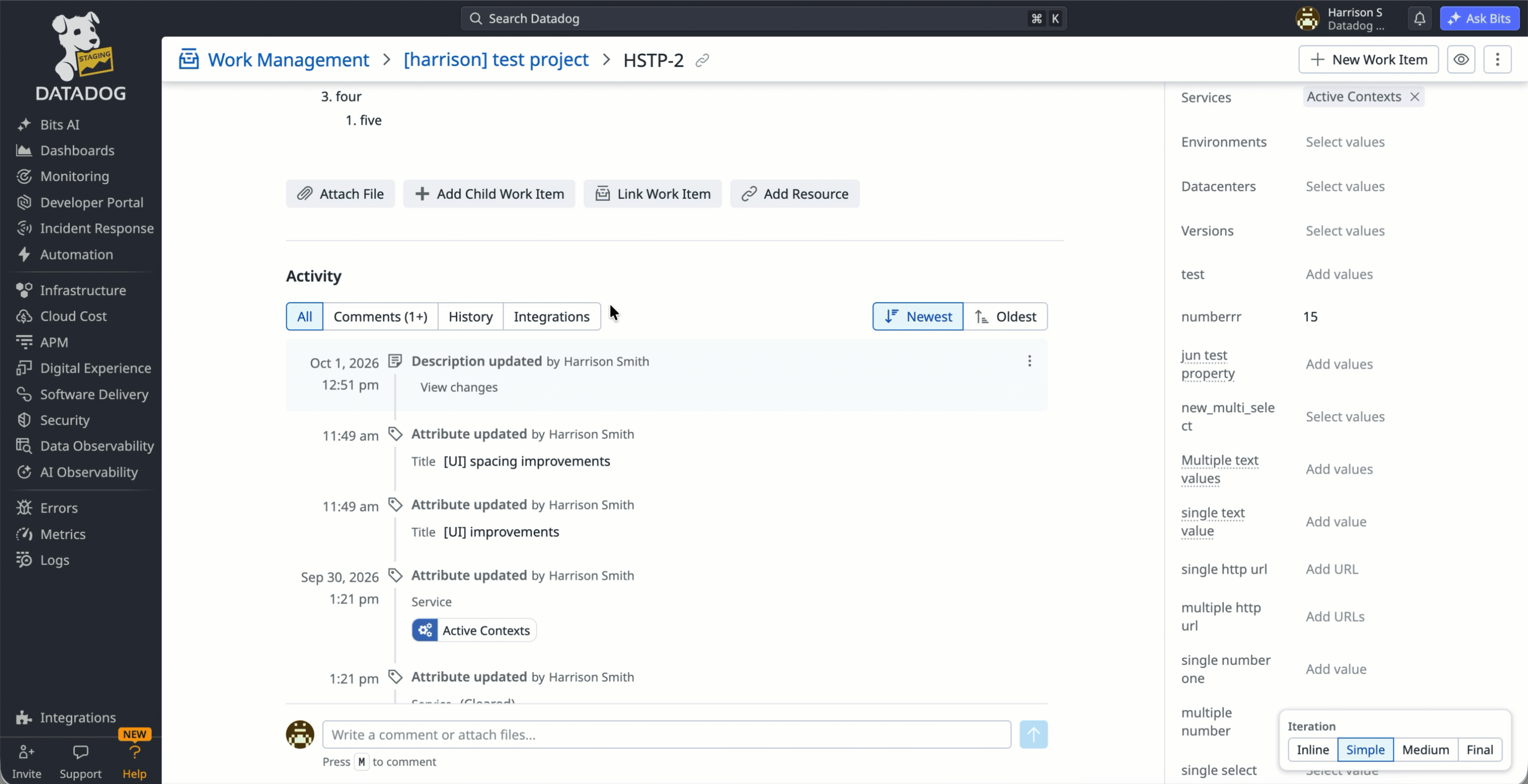Switch to Comments (1+) tab

pos(380,317)
